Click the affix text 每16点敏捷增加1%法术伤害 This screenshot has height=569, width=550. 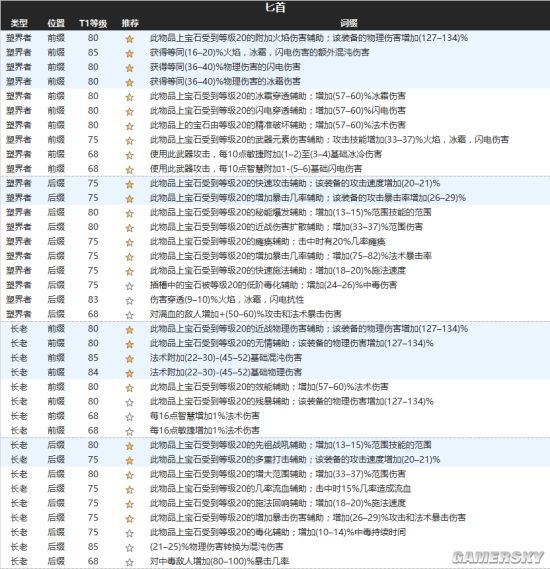(x=205, y=430)
